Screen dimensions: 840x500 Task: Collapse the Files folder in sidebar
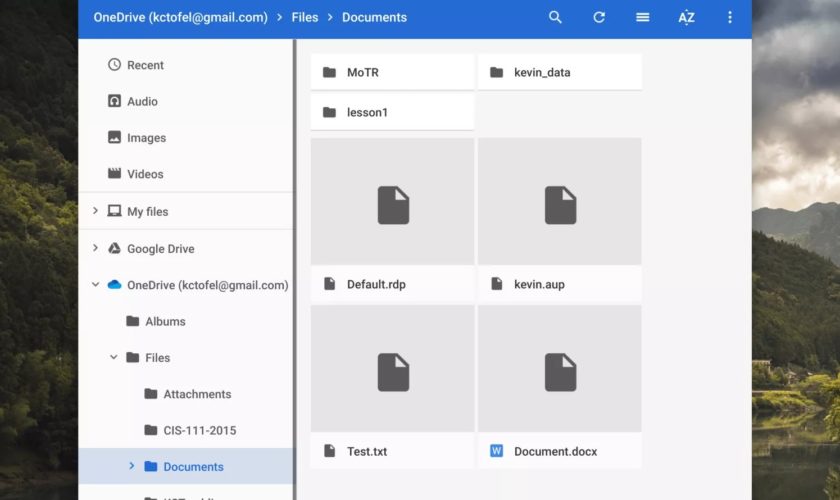(x=114, y=357)
